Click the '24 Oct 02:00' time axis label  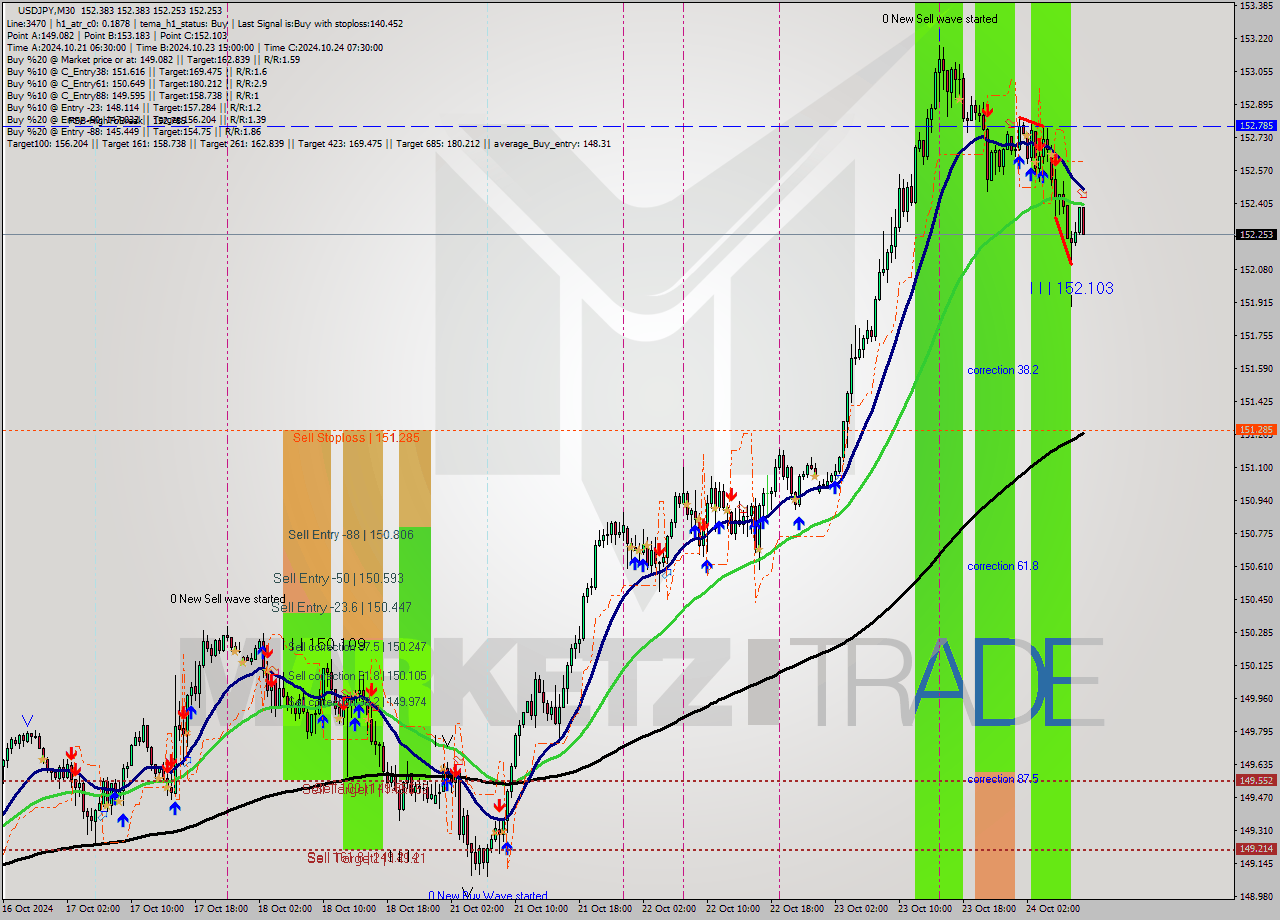[1053, 909]
